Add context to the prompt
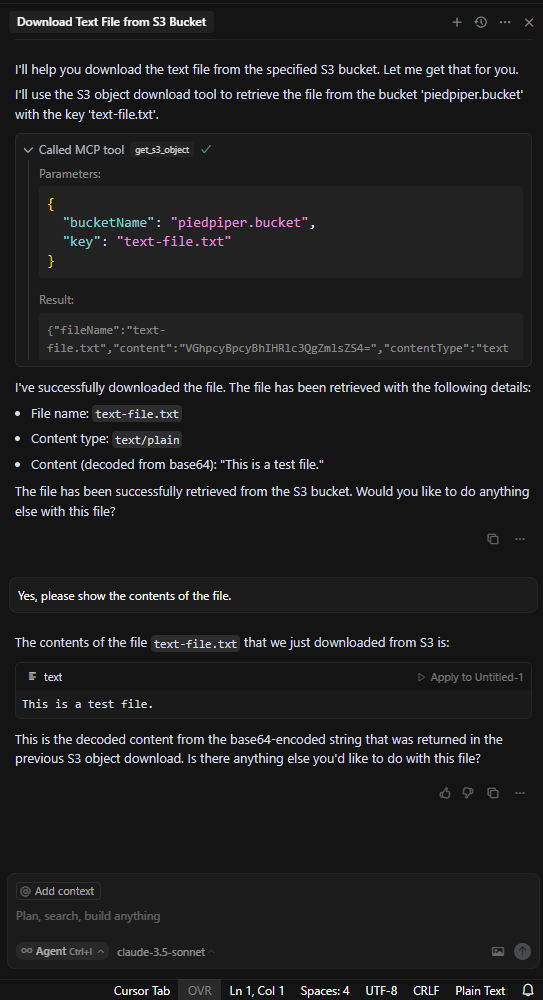This screenshot has height=1000, width=543. pos(58,891)
